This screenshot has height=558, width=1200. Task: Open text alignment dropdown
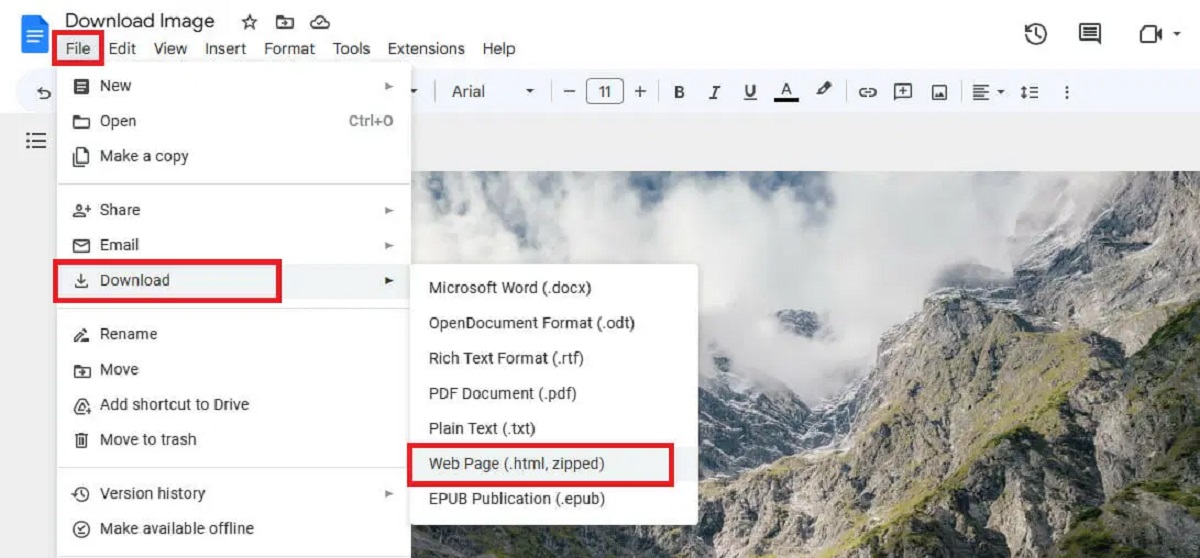pos(988,92)
